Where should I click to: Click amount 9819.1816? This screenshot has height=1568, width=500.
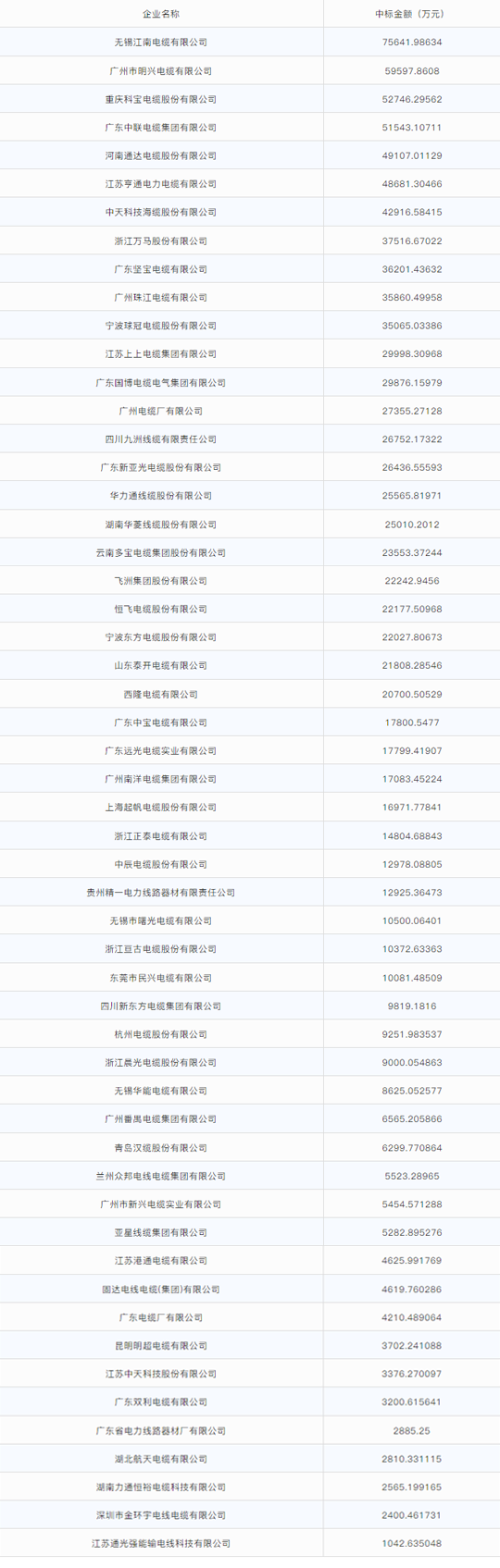(412, 1006)
